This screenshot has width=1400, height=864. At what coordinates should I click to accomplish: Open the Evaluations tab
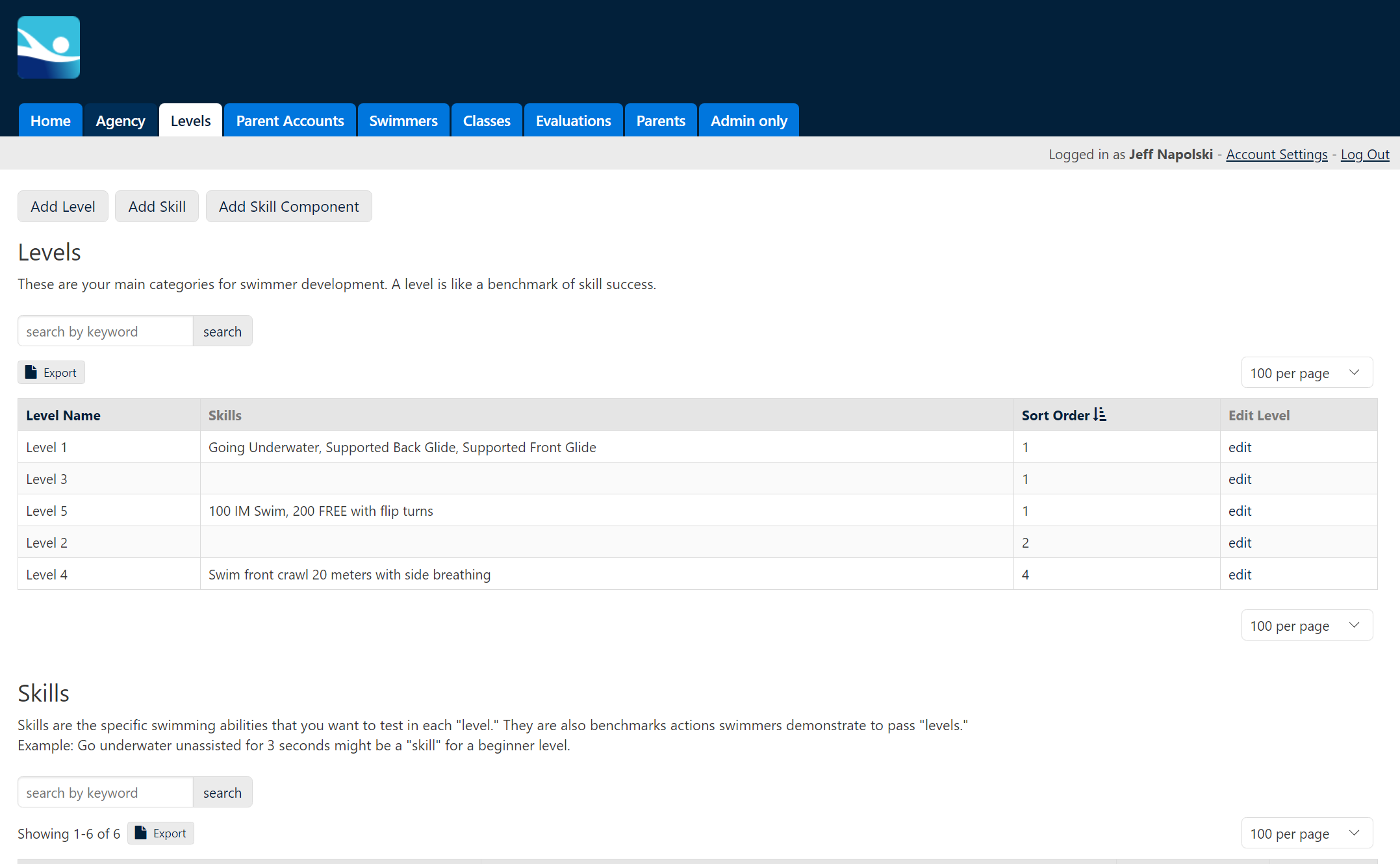(573, 121)
